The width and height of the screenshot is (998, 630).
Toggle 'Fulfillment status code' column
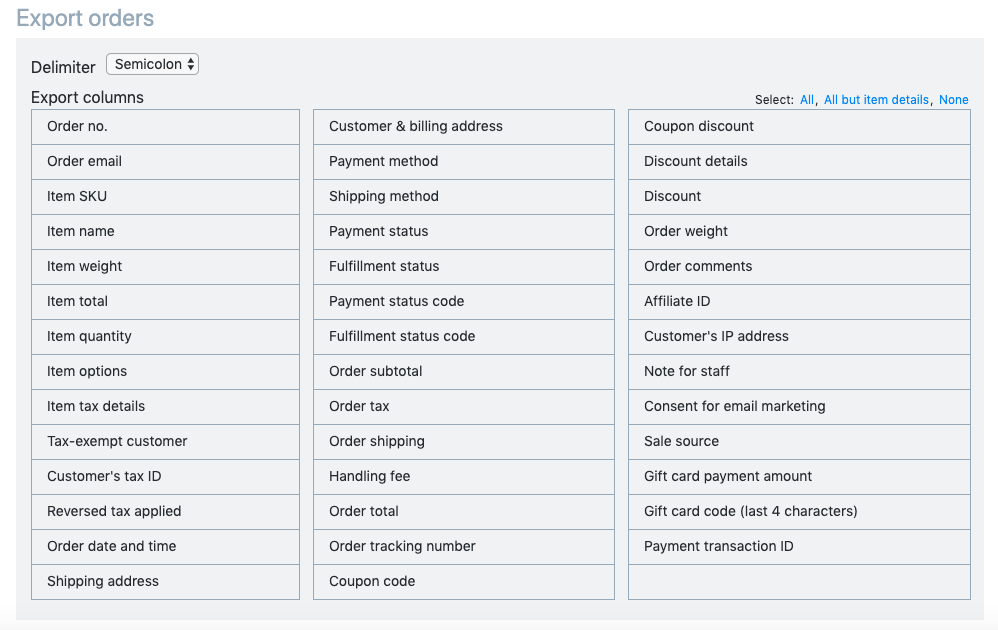pos(464,337)
